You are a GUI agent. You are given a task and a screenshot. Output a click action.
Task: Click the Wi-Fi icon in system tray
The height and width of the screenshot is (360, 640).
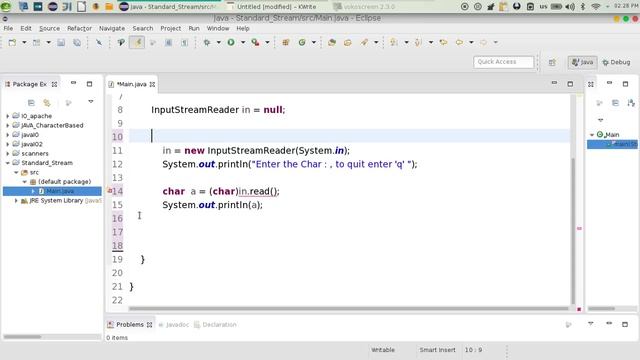pos(596,7)
